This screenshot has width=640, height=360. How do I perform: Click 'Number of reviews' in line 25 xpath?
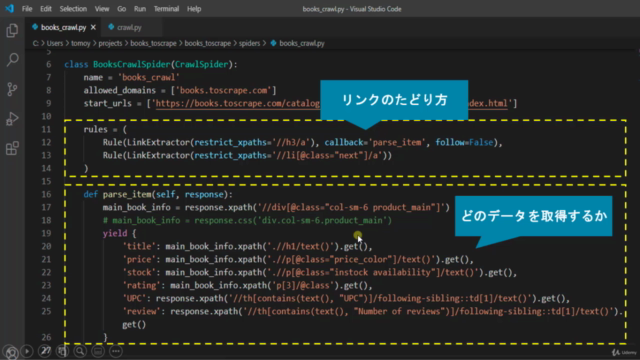(400, 311)
